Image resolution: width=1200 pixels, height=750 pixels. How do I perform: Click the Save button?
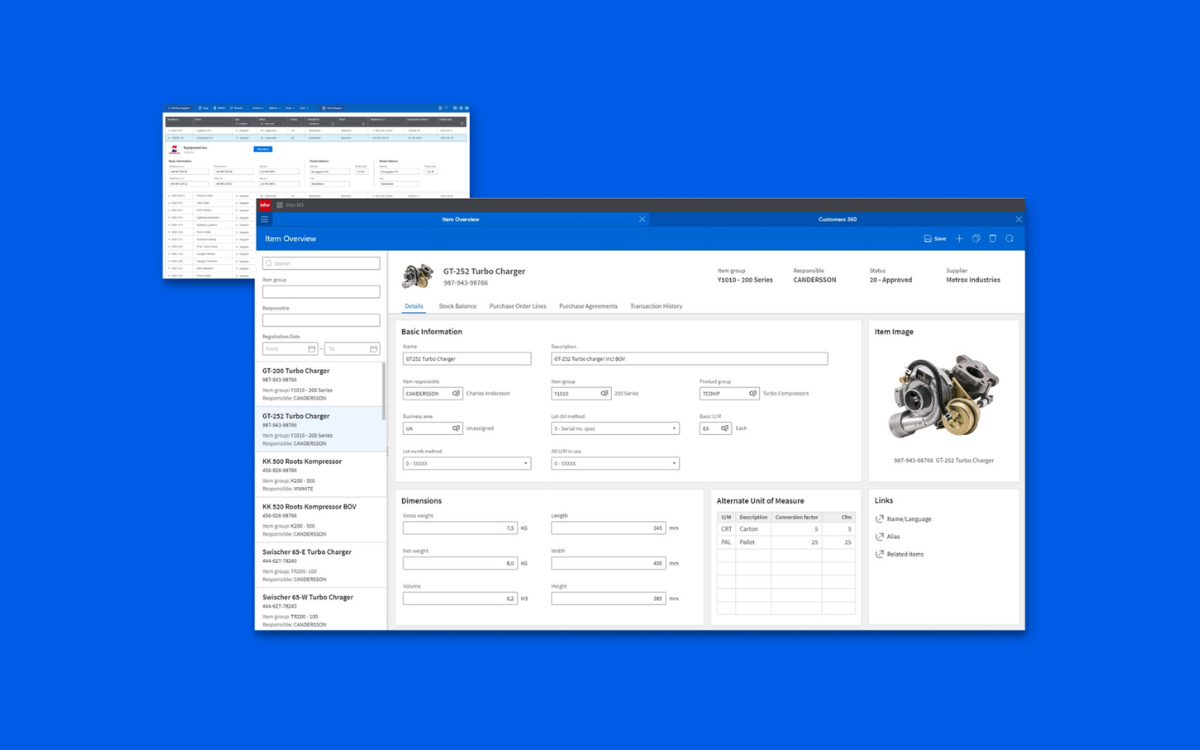click(x=935, y=239)
